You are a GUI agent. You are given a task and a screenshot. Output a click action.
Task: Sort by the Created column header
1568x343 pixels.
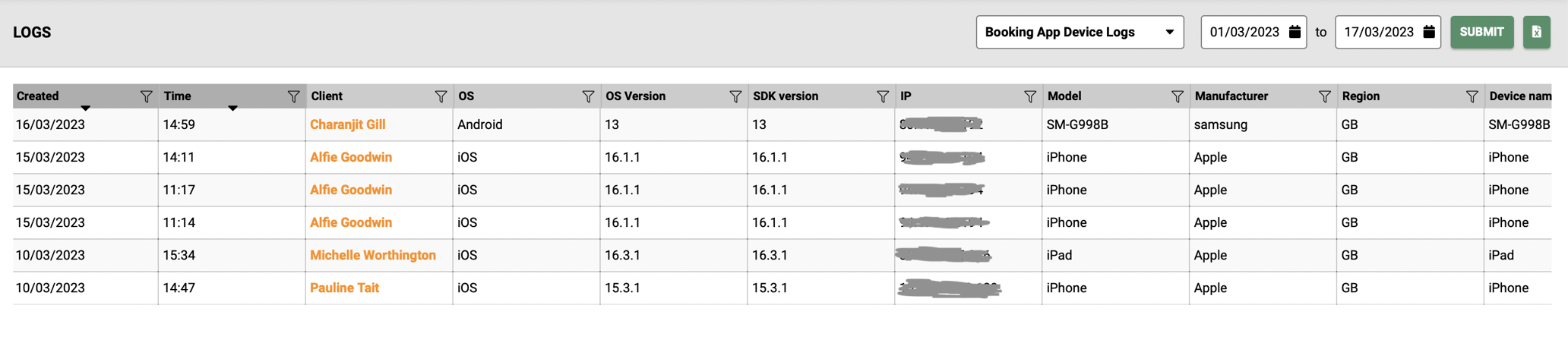pos(38,96)
